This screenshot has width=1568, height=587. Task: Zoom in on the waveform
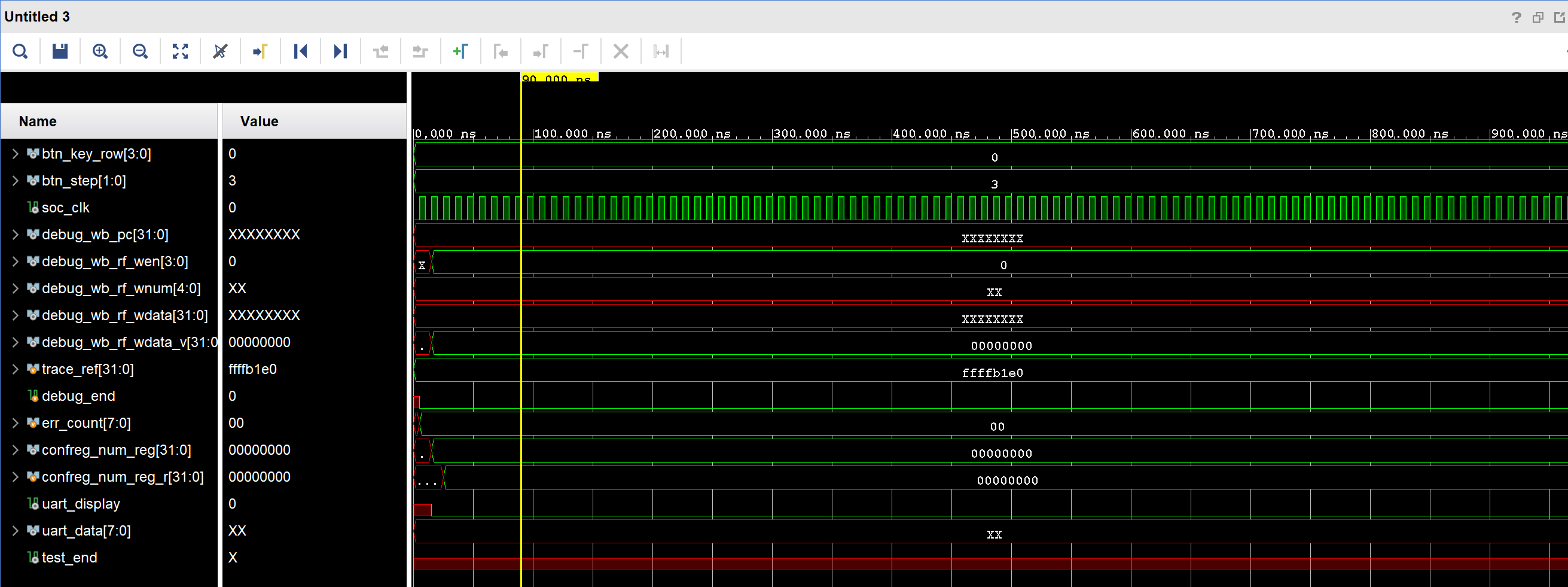tap(100, 51)
